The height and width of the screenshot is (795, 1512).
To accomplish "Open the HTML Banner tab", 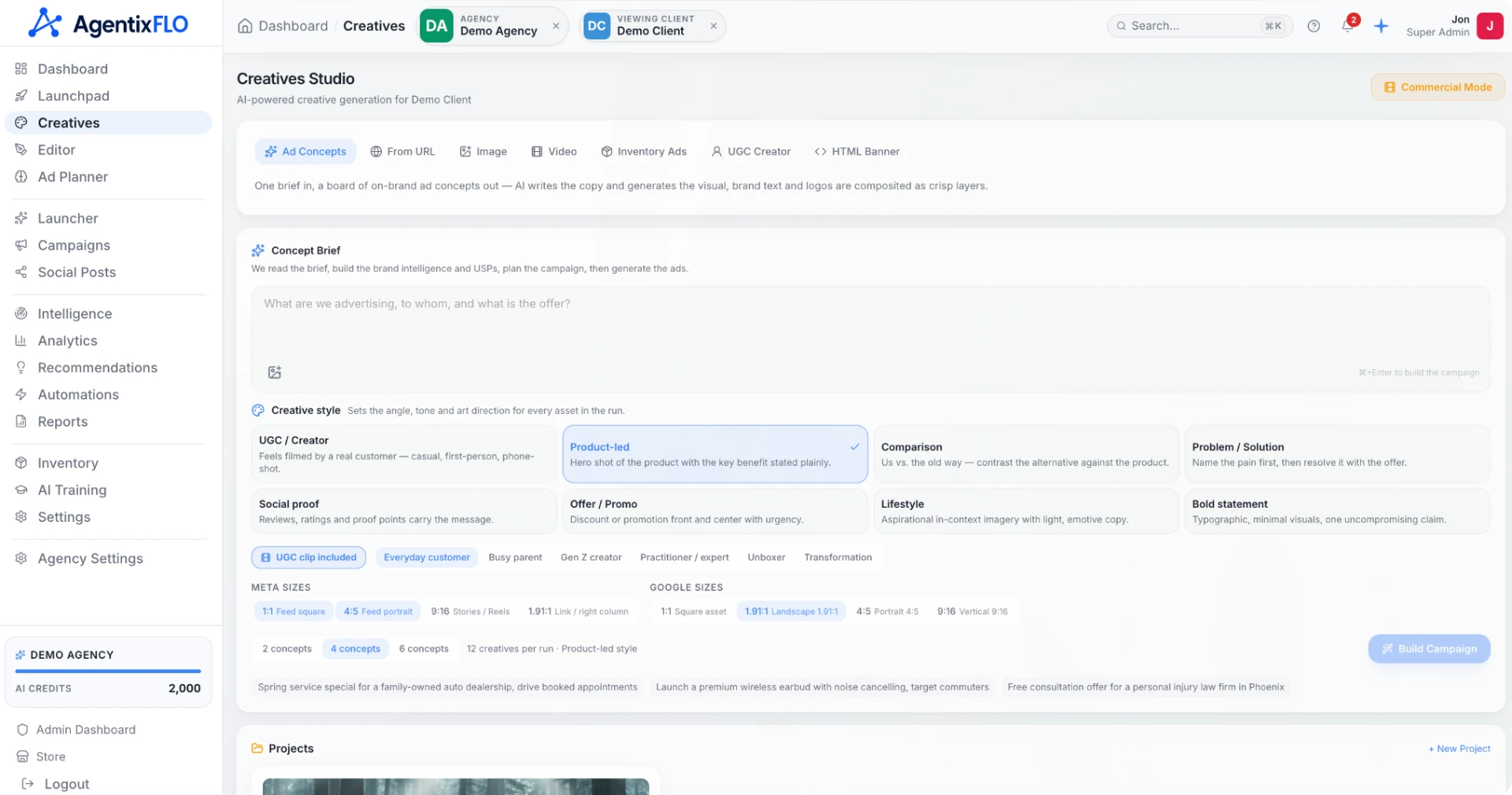I will coord(858,152).
